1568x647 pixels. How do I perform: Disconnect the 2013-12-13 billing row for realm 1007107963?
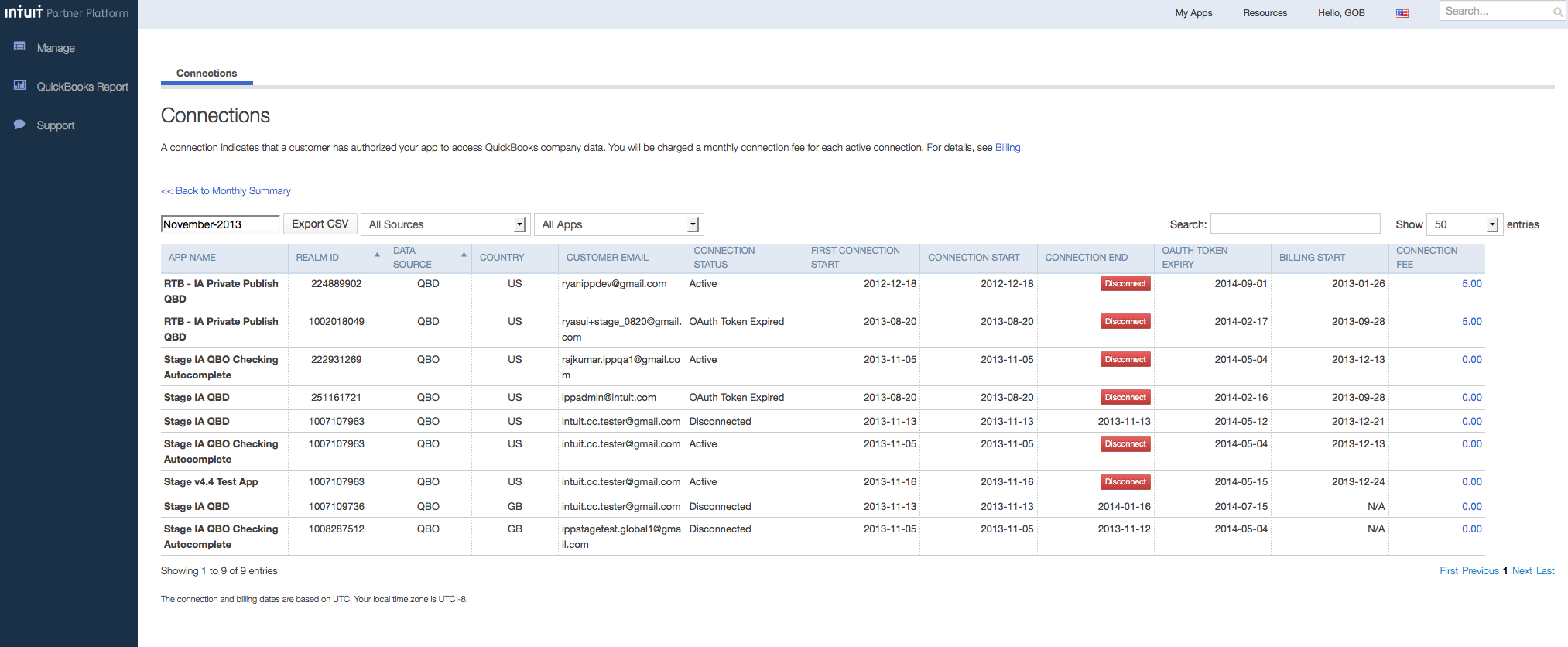(x=1125, y=444)
